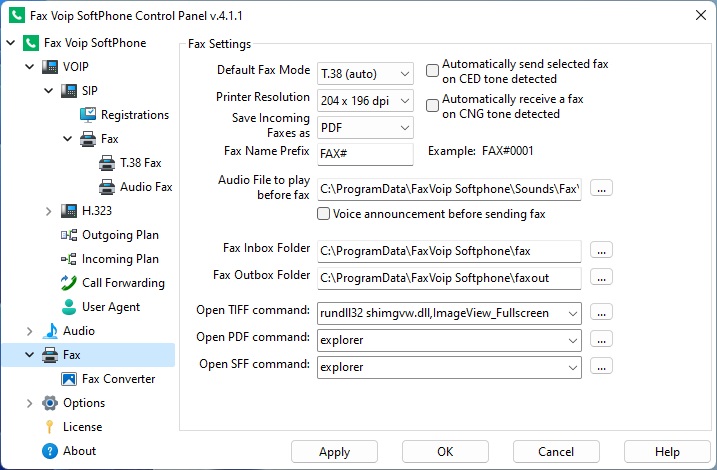This screenshot has width=717, height=470.
Task: Browse for the Open TIFF command
Action: (x=601, y=313)
